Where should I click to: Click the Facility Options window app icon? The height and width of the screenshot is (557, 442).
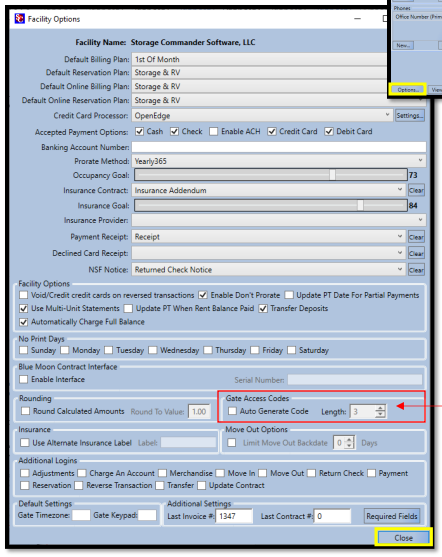click(x=20, y=18)
